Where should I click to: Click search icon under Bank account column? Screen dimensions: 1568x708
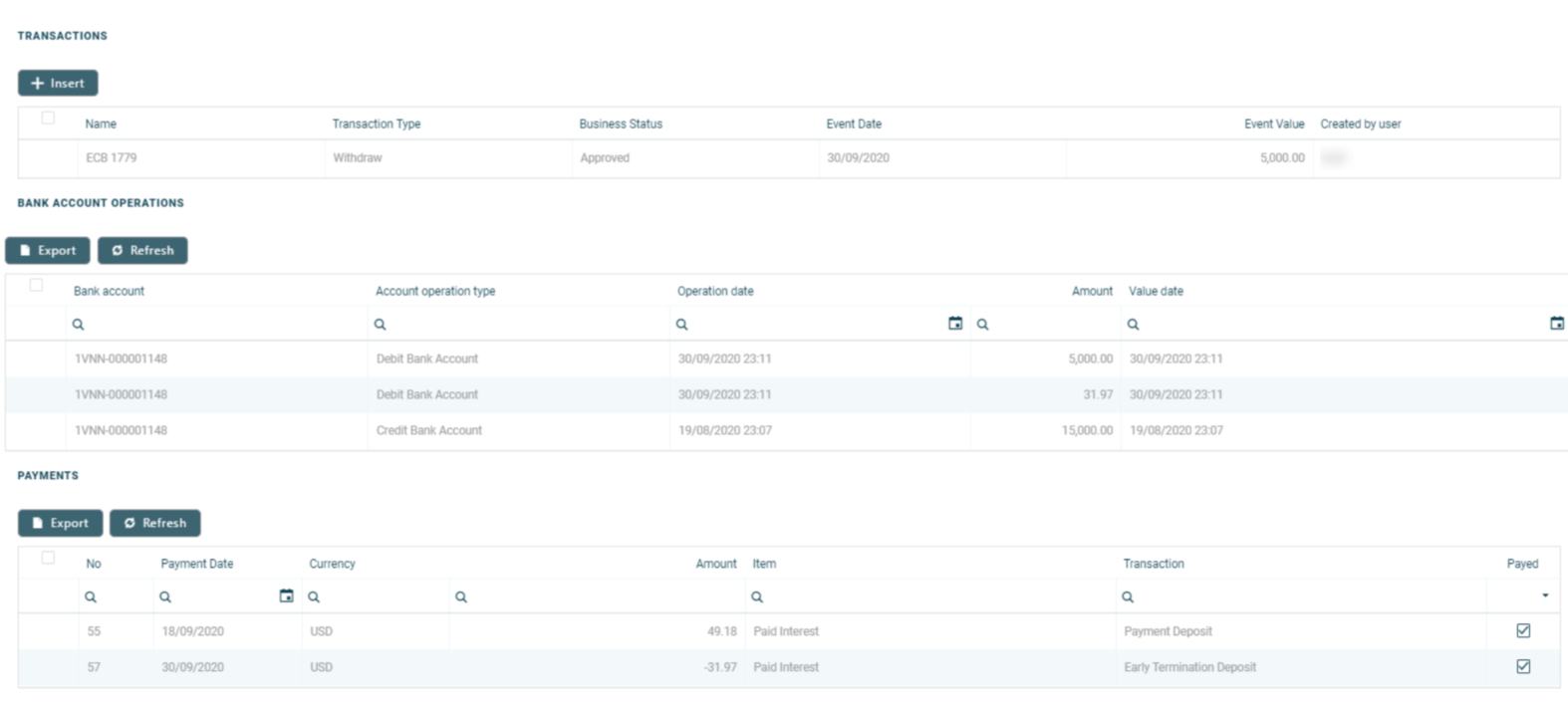coord(79,325)
